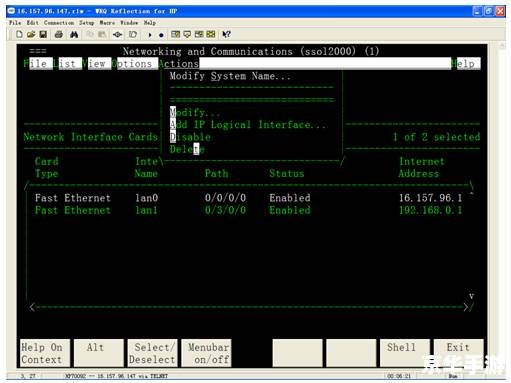Choose Modify System Name entry
Screen dimensions: 511x383
tap(230, 76)
